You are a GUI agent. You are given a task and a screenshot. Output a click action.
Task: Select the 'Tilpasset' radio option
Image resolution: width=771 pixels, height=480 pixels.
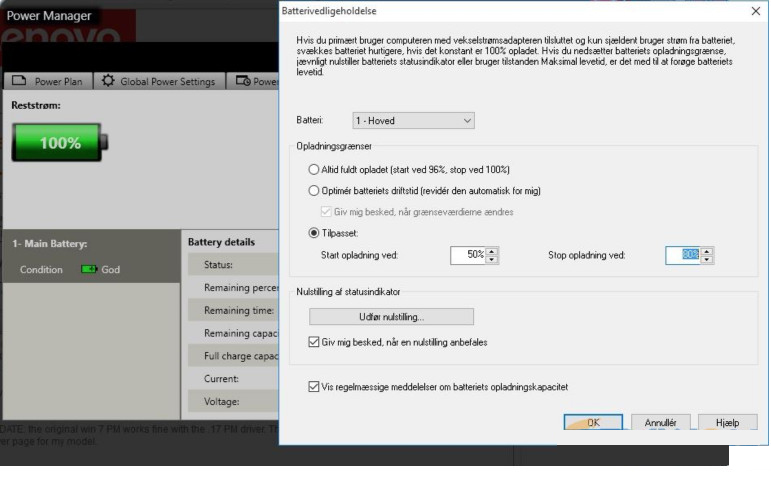(315, 233)
